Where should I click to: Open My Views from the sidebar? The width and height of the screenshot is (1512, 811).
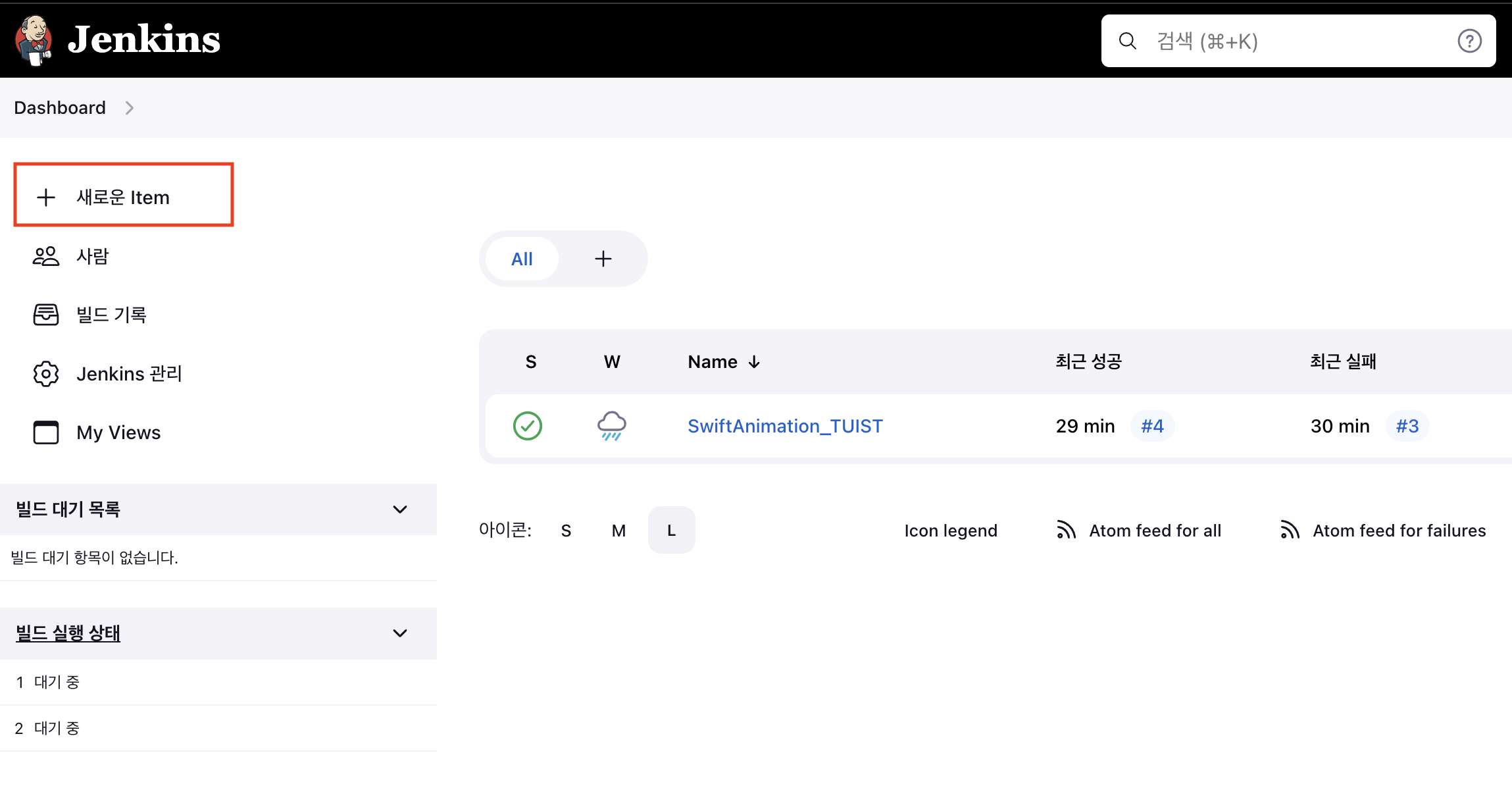click(118, 432)
